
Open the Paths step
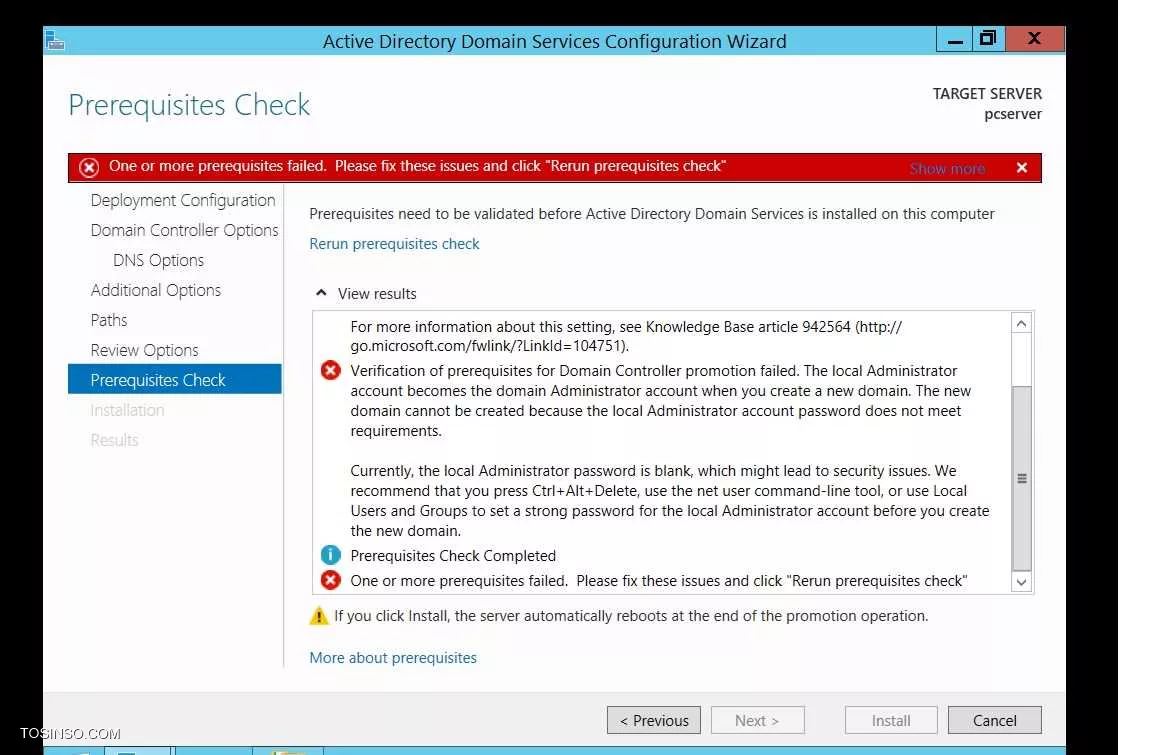109,320
